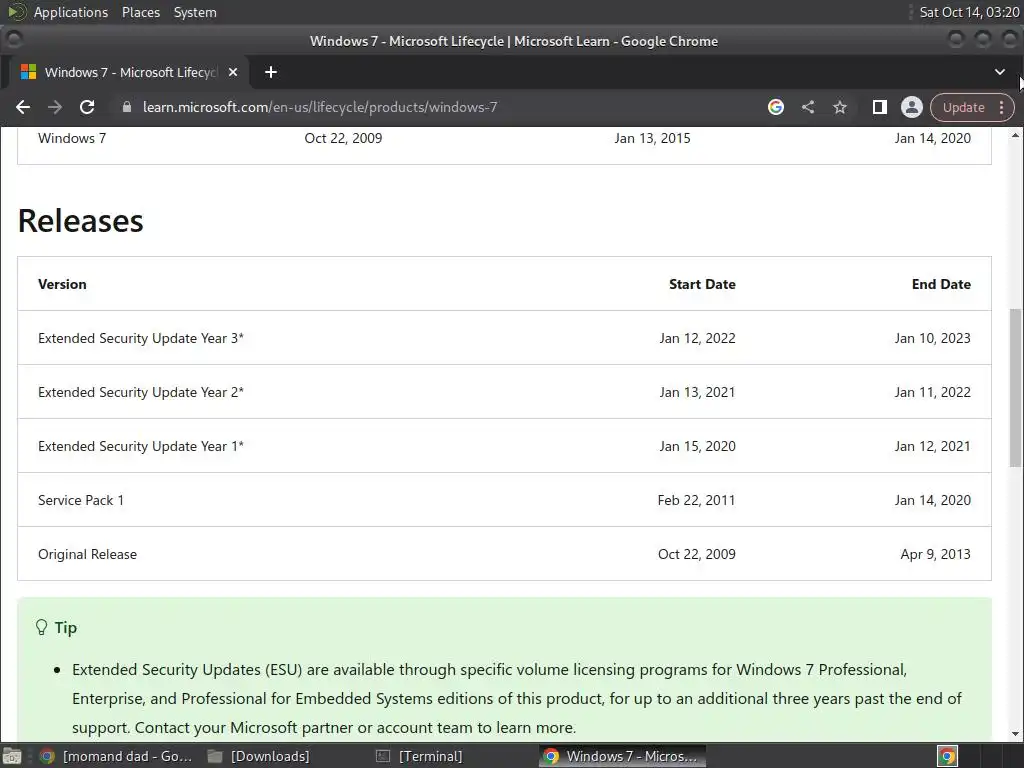
Task: Click the Jan 12, 2022 start date
Action: 697,338
